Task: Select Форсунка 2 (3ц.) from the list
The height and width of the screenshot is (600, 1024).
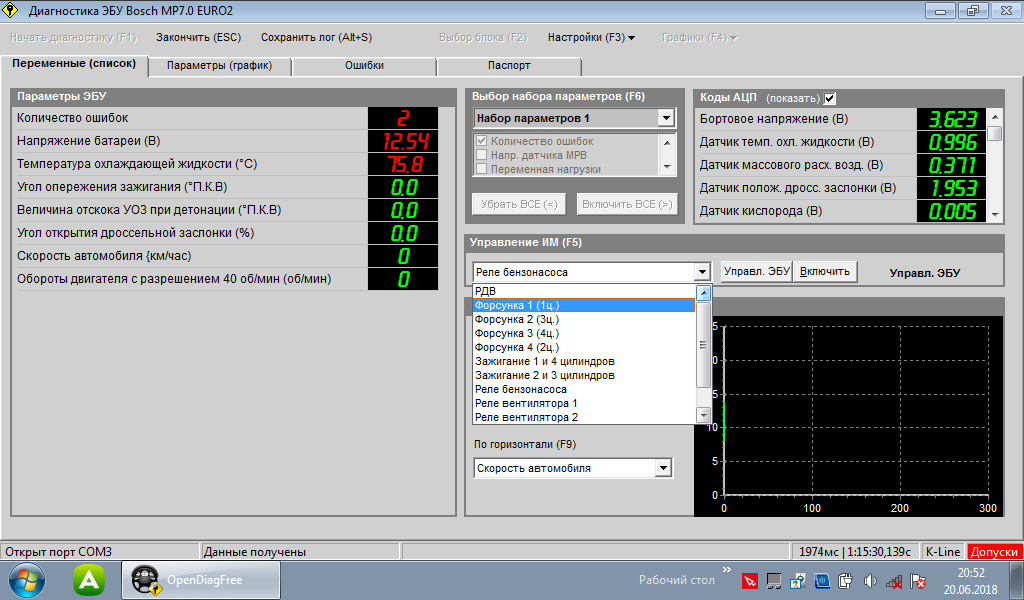Action: [516, 319]
